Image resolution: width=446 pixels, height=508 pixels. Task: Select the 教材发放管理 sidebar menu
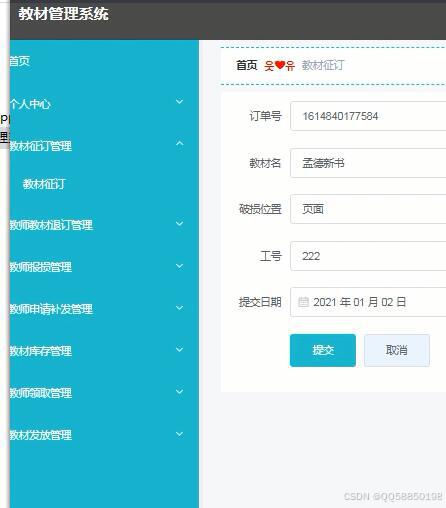[41, 435]
